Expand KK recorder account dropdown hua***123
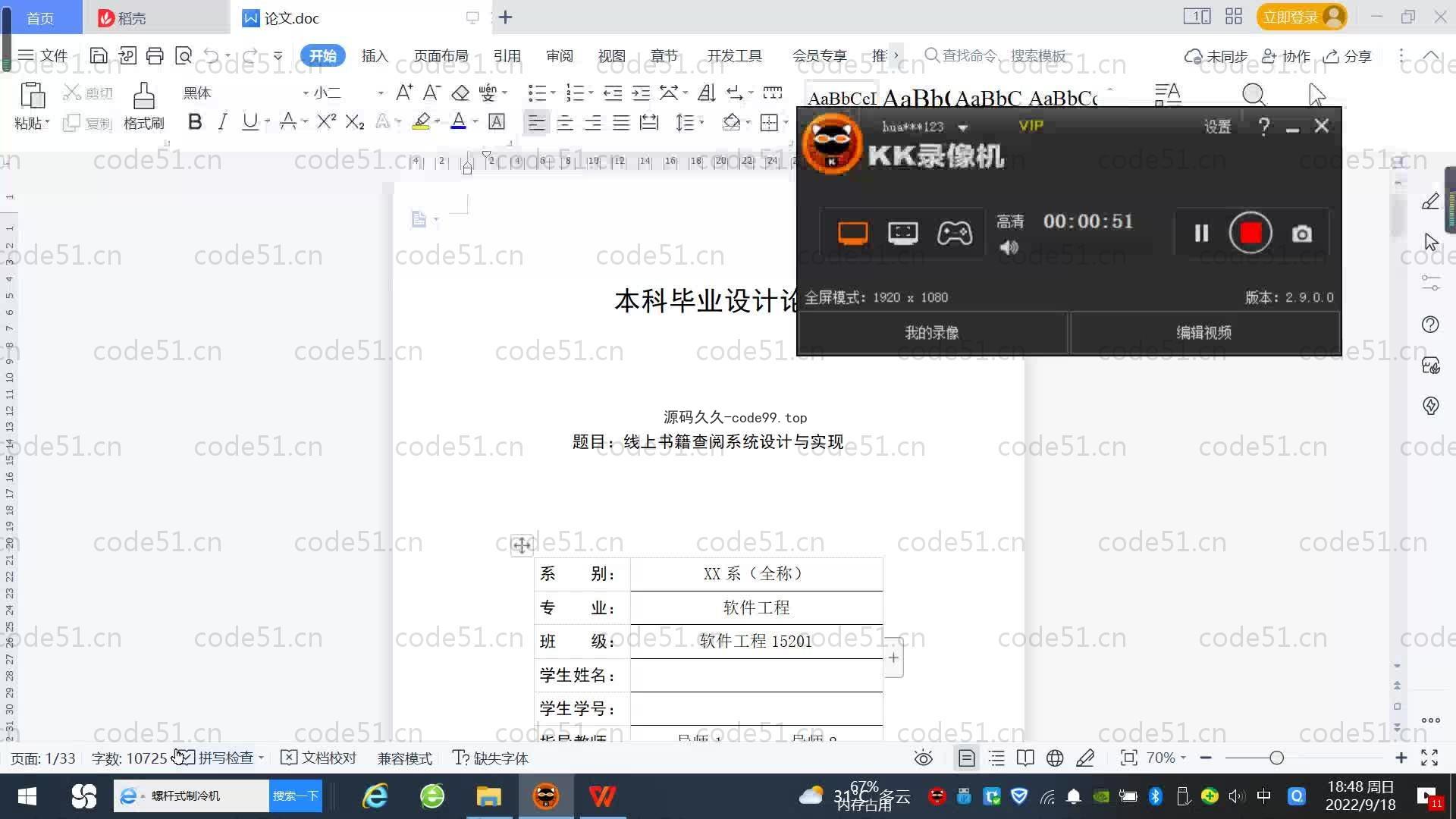Viewport: 1456px width, 819px height. pyautogui.click(x=963, y=127)
